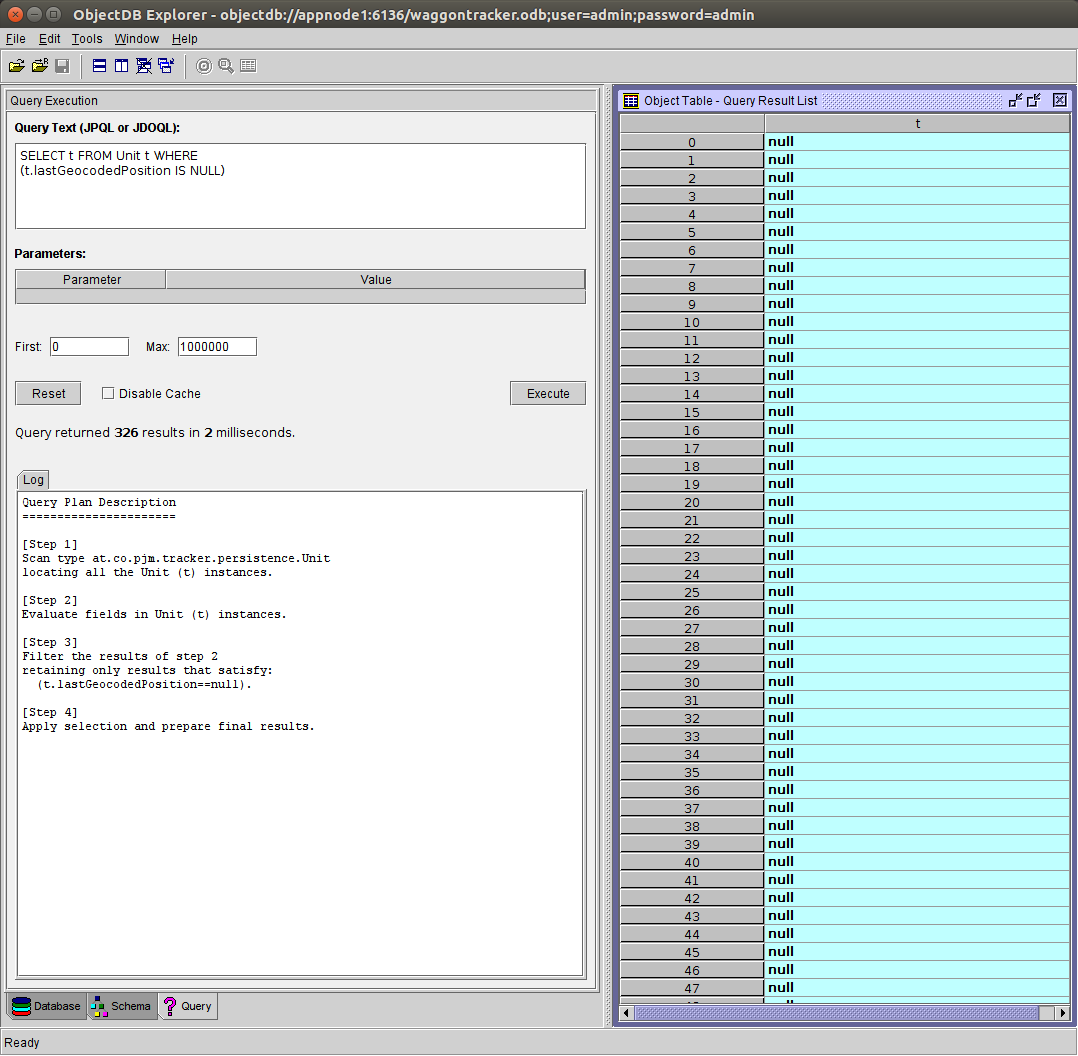This screenshot has height=1056, width=1078.
Task: Click the table grid toolbar icon
Action: point(248,66)
